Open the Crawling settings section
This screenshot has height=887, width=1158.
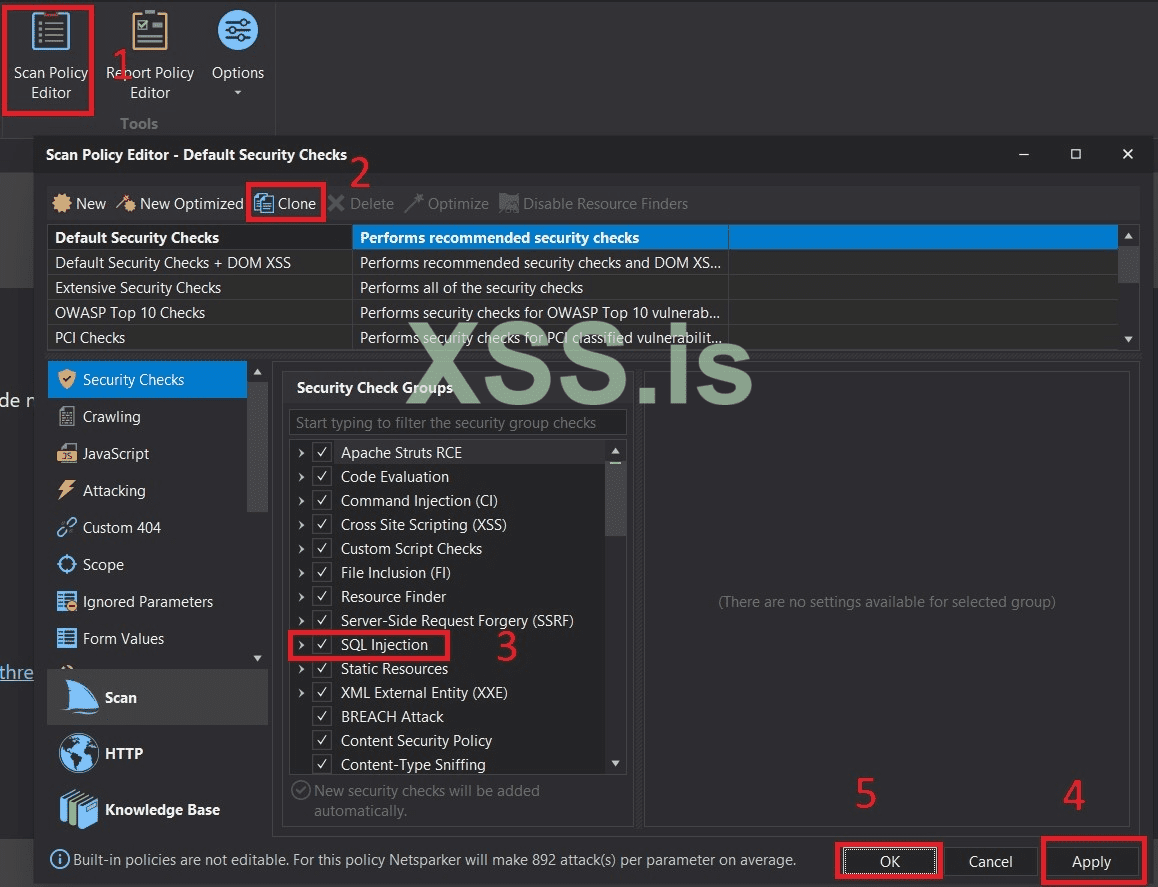[x=147, y=417]
